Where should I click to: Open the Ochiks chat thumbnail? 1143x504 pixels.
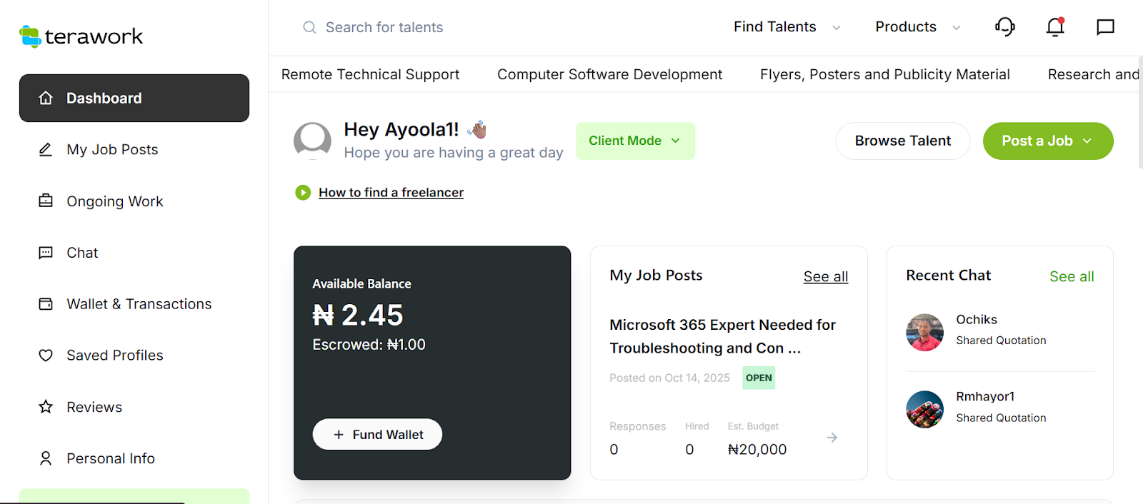pyautogui.click(x=925, y=332)
